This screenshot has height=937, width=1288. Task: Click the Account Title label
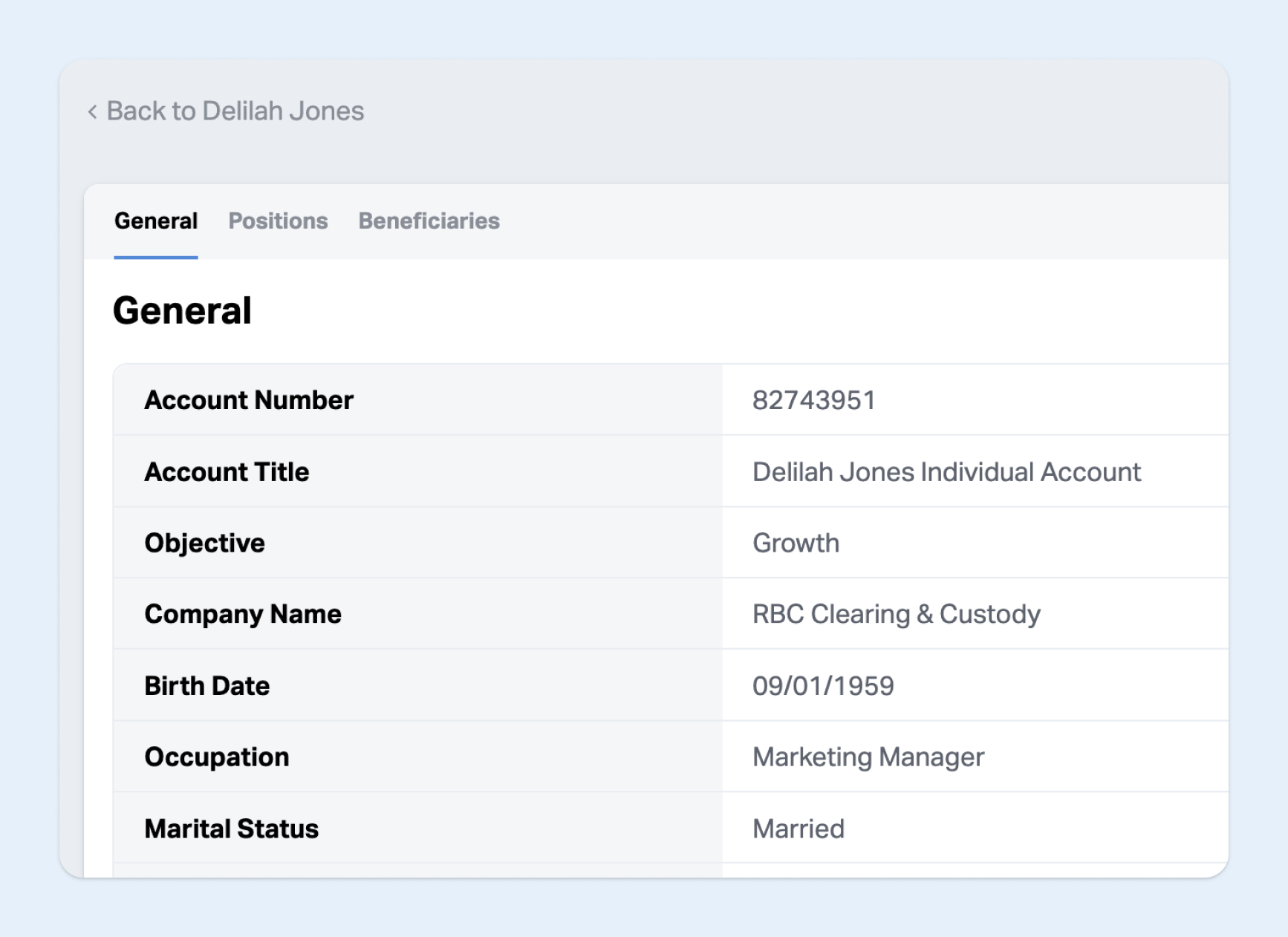coord(227,472)
